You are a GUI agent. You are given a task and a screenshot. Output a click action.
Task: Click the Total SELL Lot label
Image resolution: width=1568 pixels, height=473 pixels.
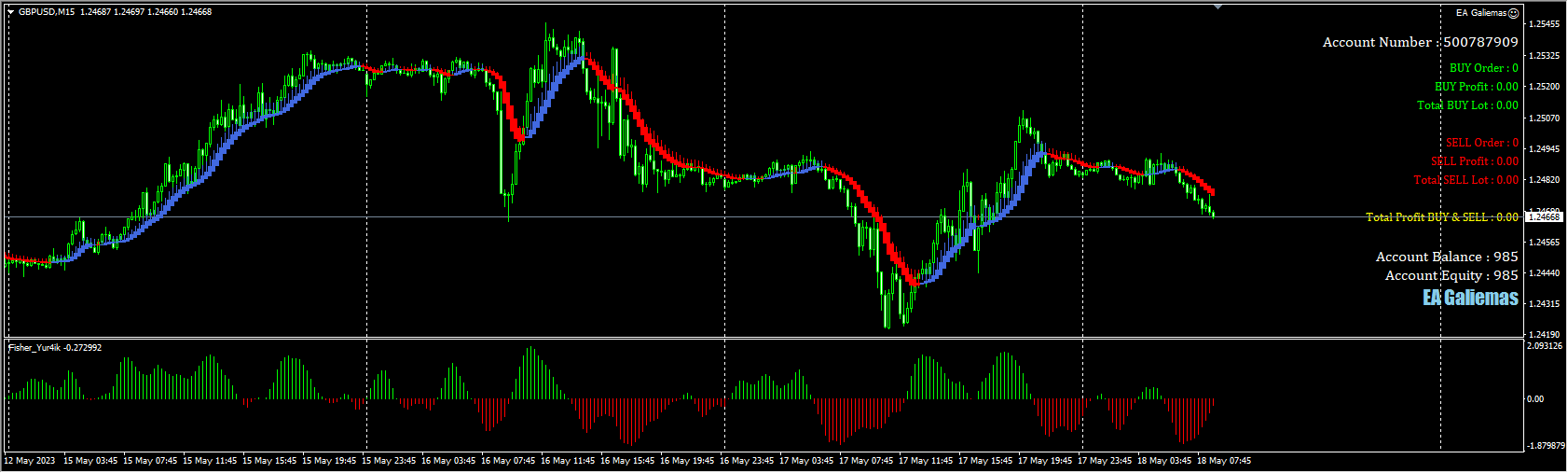(x=1465, y=180)
